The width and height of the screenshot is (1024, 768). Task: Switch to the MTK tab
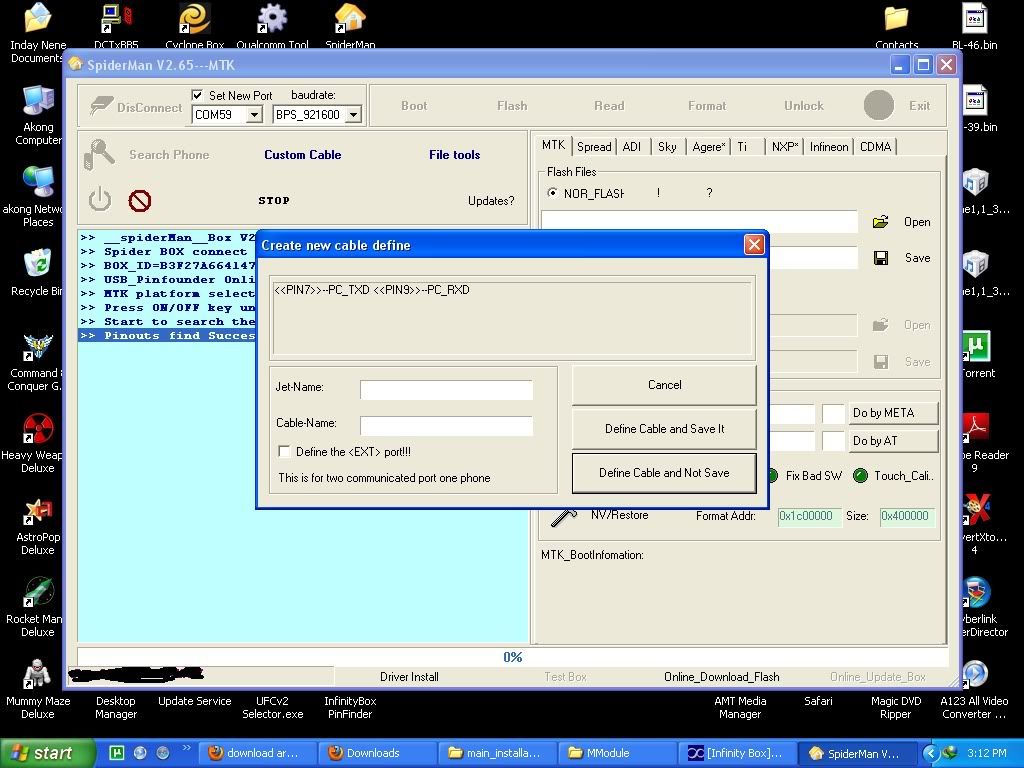553,145
